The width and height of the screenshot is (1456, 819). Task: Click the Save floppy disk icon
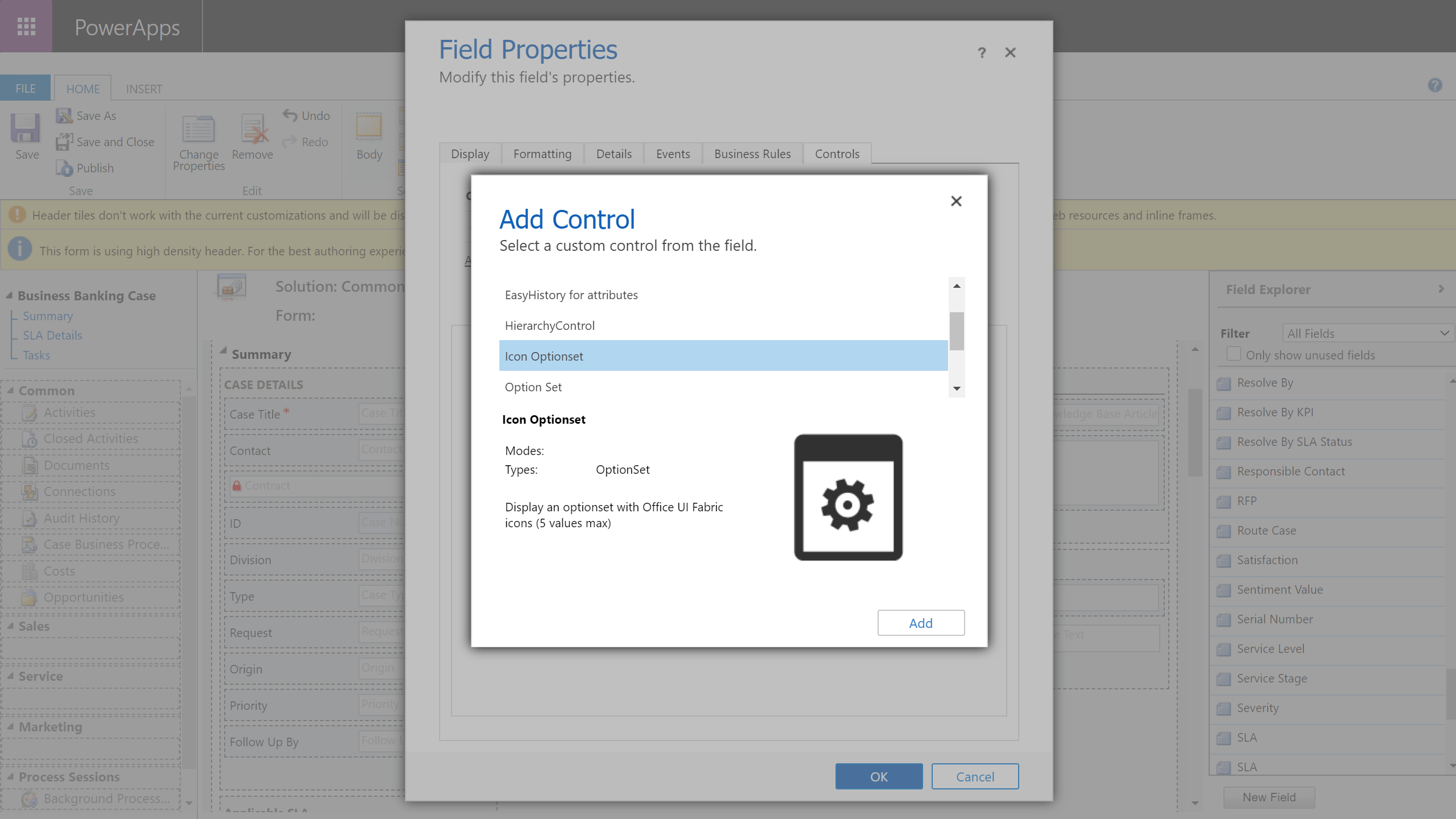pyautogui.click(x=26, y=128)
